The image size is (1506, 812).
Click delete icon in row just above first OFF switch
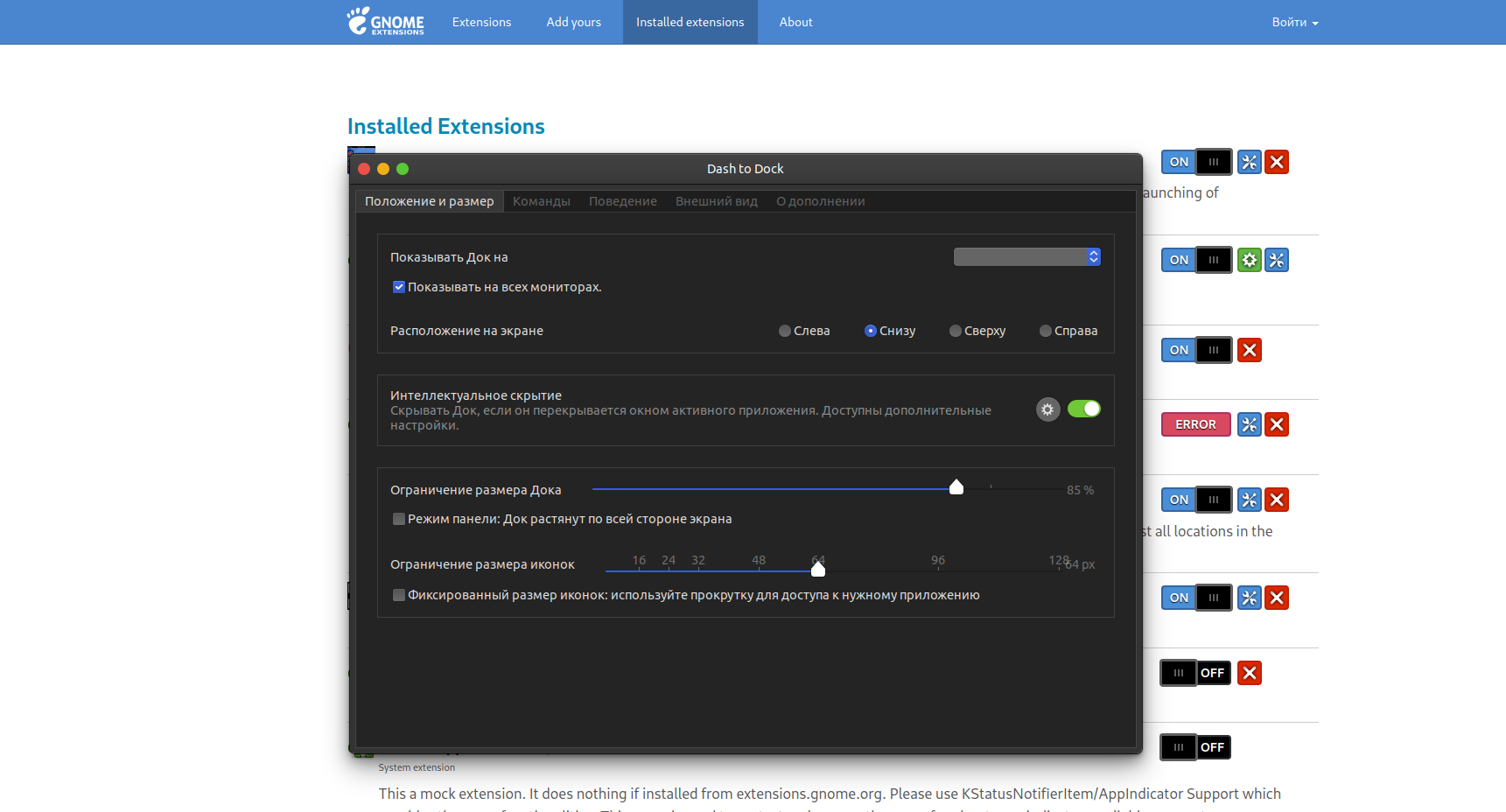click(1277, 598)
